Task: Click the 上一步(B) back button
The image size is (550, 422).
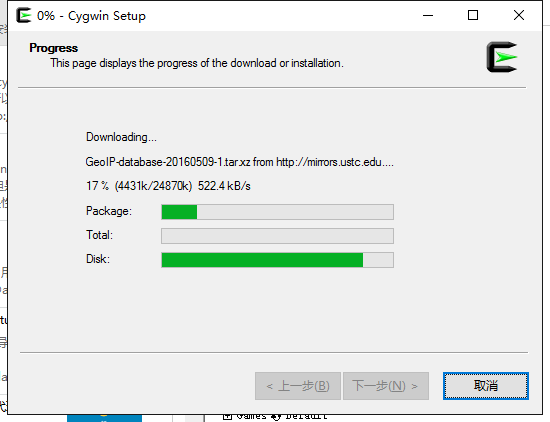Action: pos(298,386)
